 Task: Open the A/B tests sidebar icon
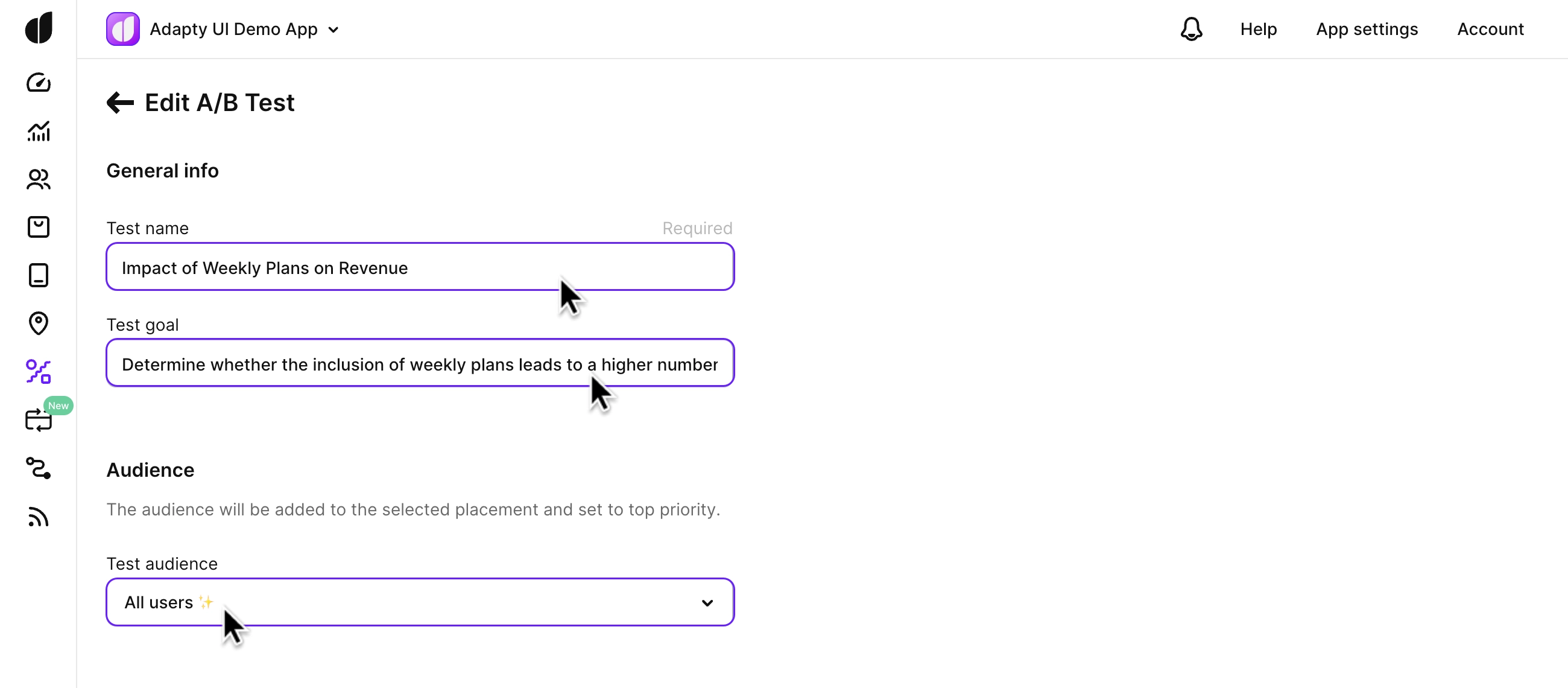click(x=39, y=372)
